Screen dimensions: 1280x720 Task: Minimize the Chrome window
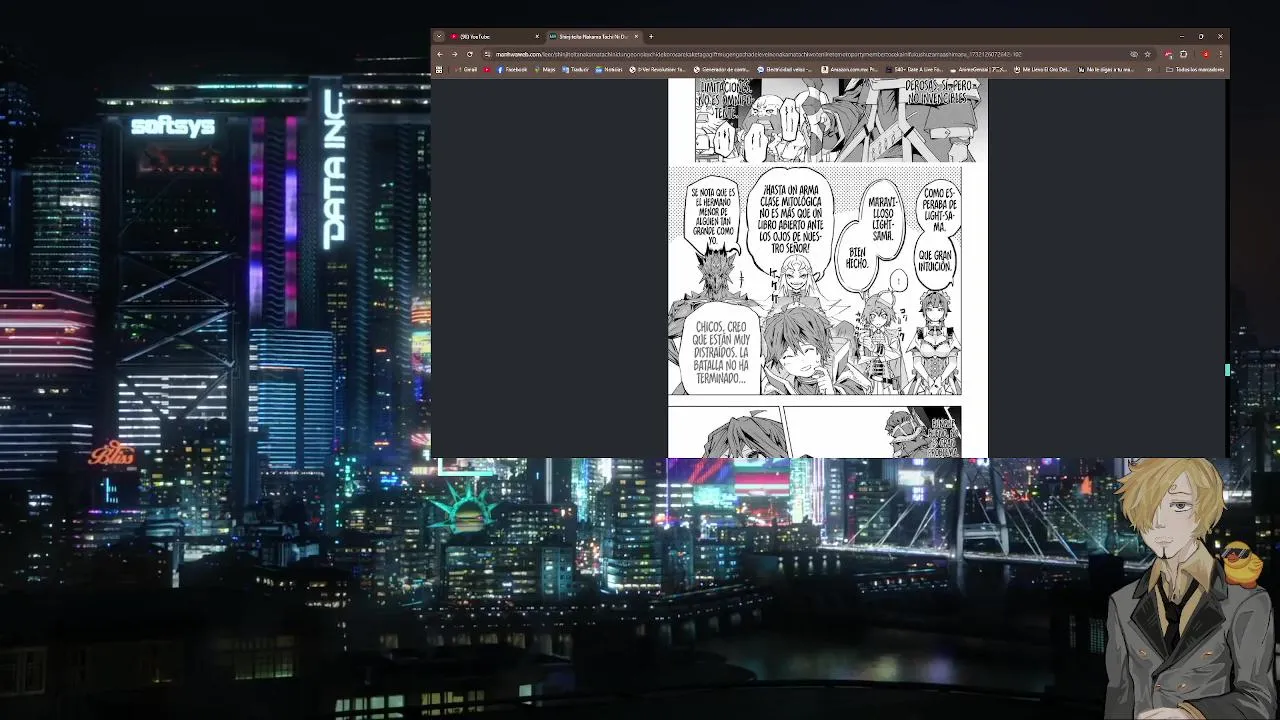[1182, 37]
